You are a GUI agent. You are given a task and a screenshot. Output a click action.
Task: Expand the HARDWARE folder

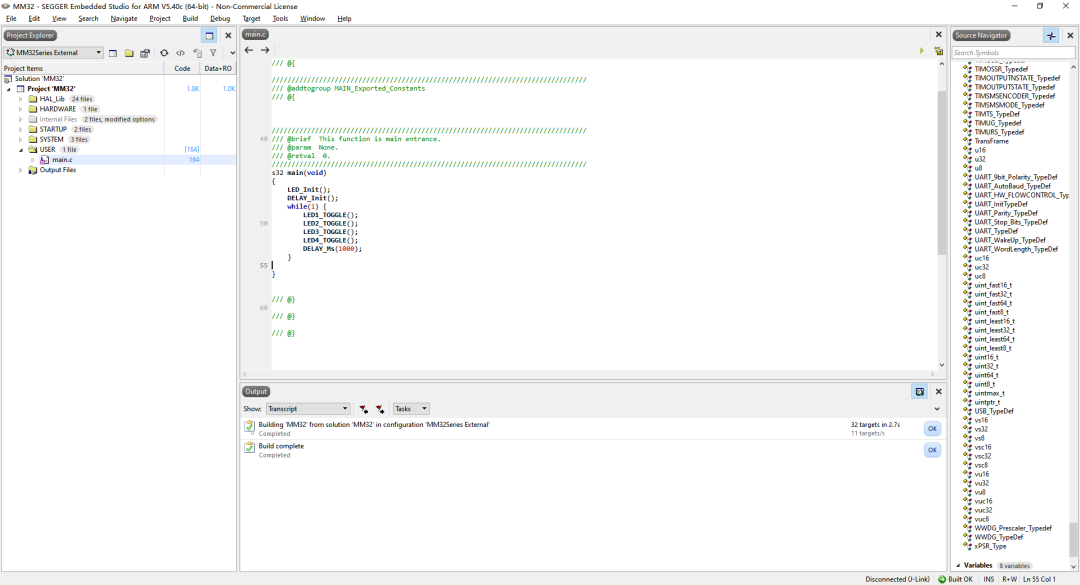(x=21, y=110)
